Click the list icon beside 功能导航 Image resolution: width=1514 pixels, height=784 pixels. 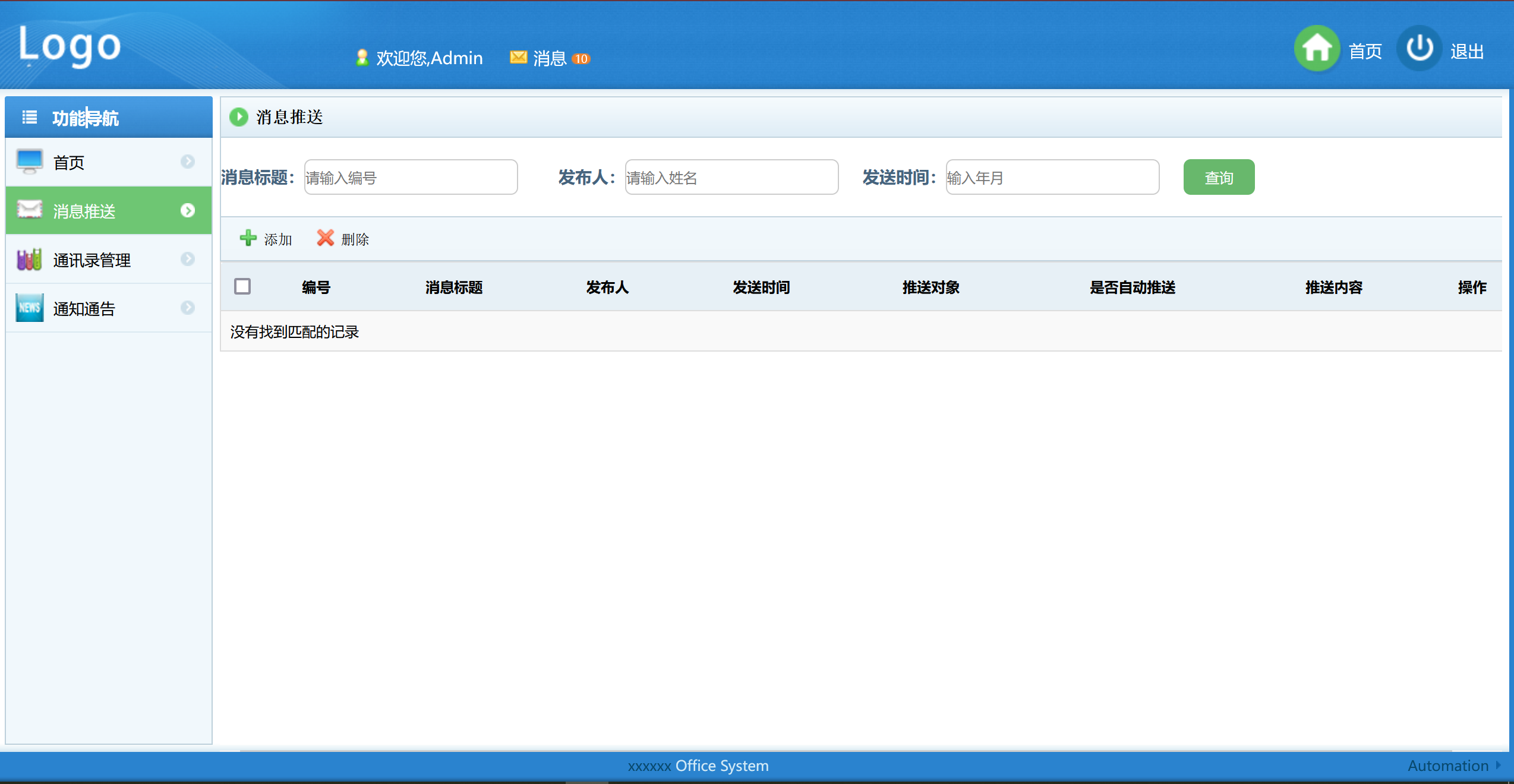(x=29, y=118)
